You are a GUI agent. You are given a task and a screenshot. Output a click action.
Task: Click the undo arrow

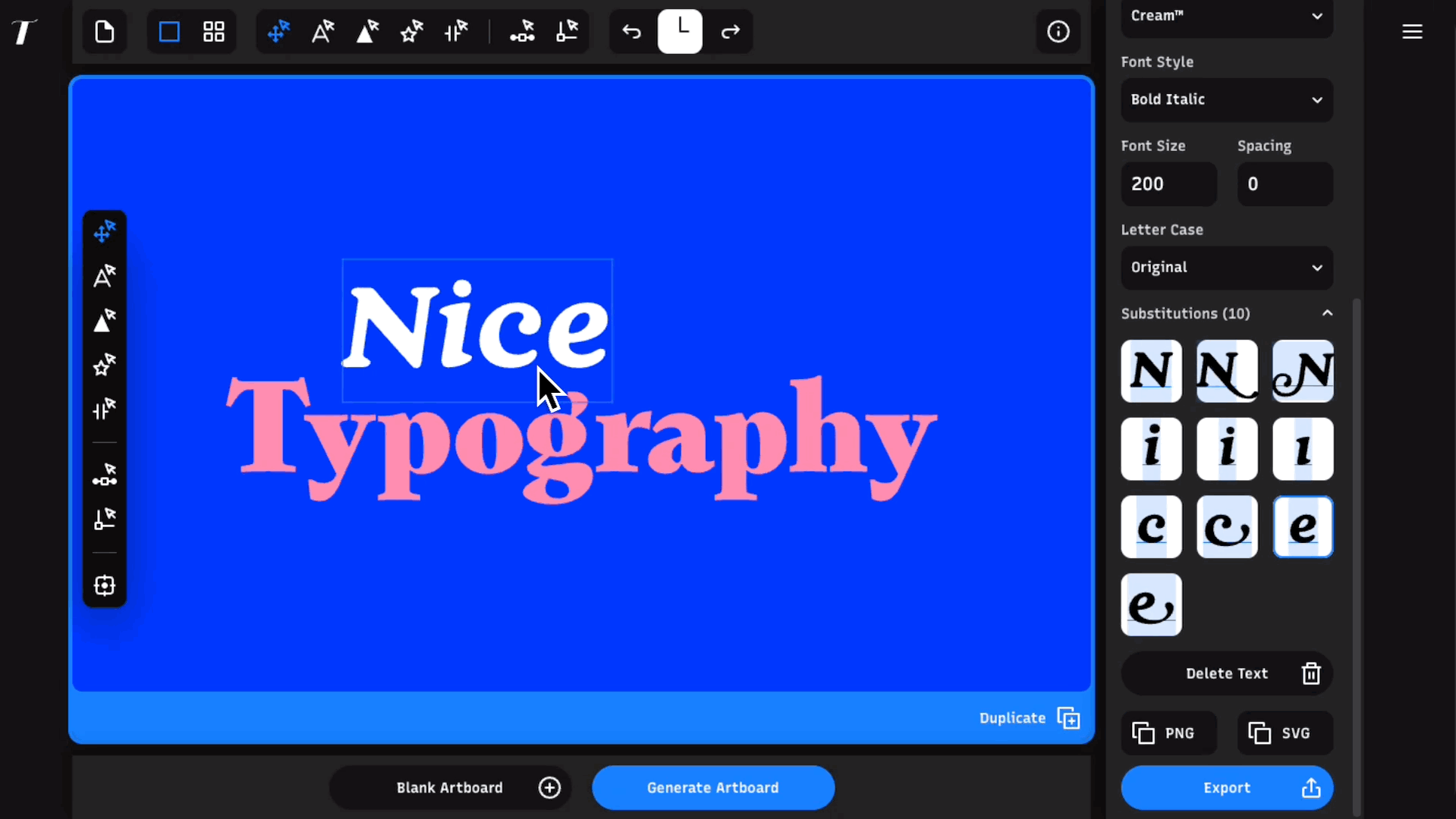[x=632, y=32]
